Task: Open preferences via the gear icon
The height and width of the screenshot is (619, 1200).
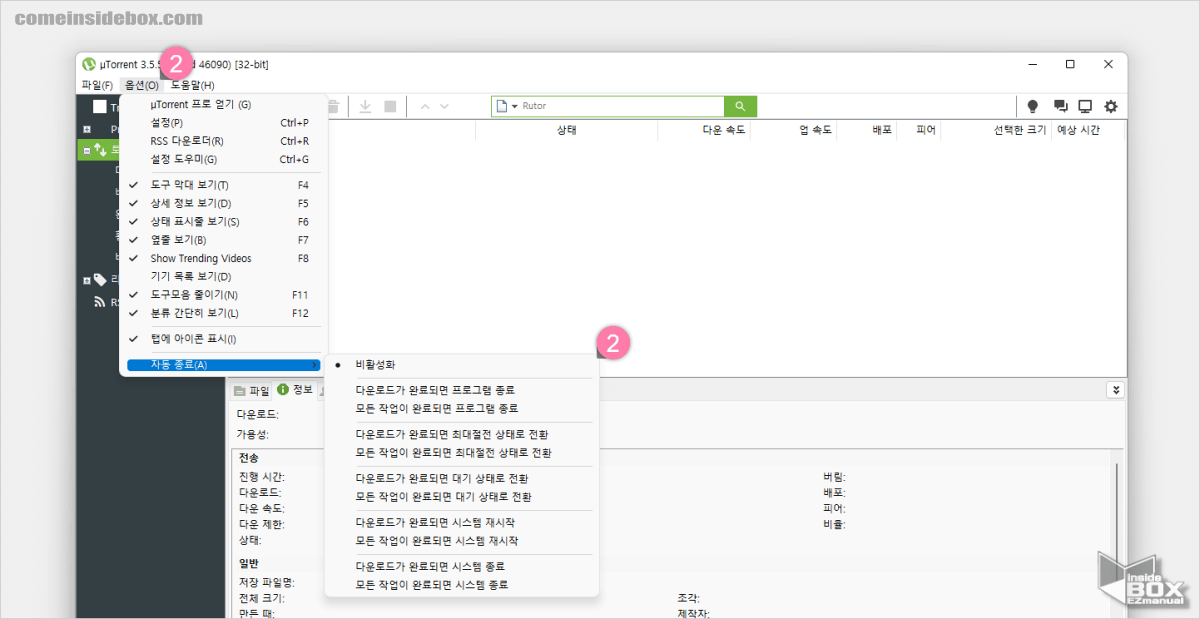Action: coord(1110,106)
